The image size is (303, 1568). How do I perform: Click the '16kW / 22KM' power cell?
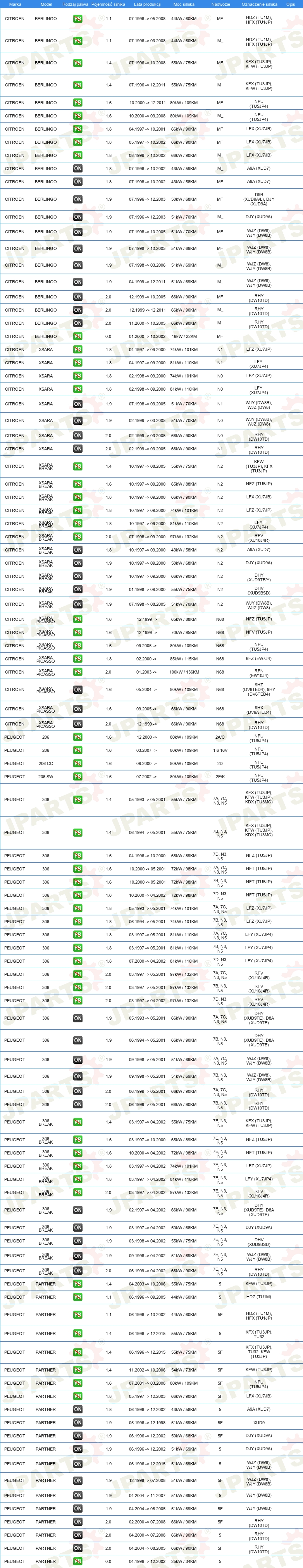click(184, 337)
